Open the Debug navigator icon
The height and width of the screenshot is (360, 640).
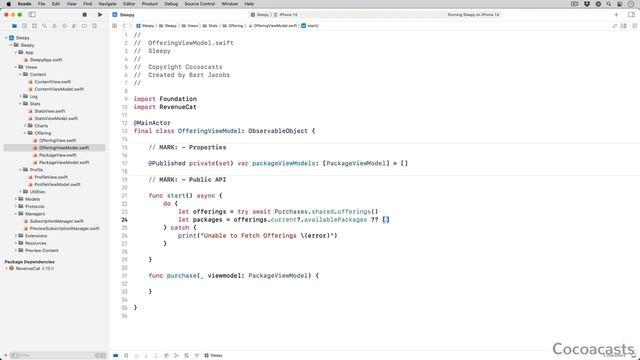click(74, 26)
